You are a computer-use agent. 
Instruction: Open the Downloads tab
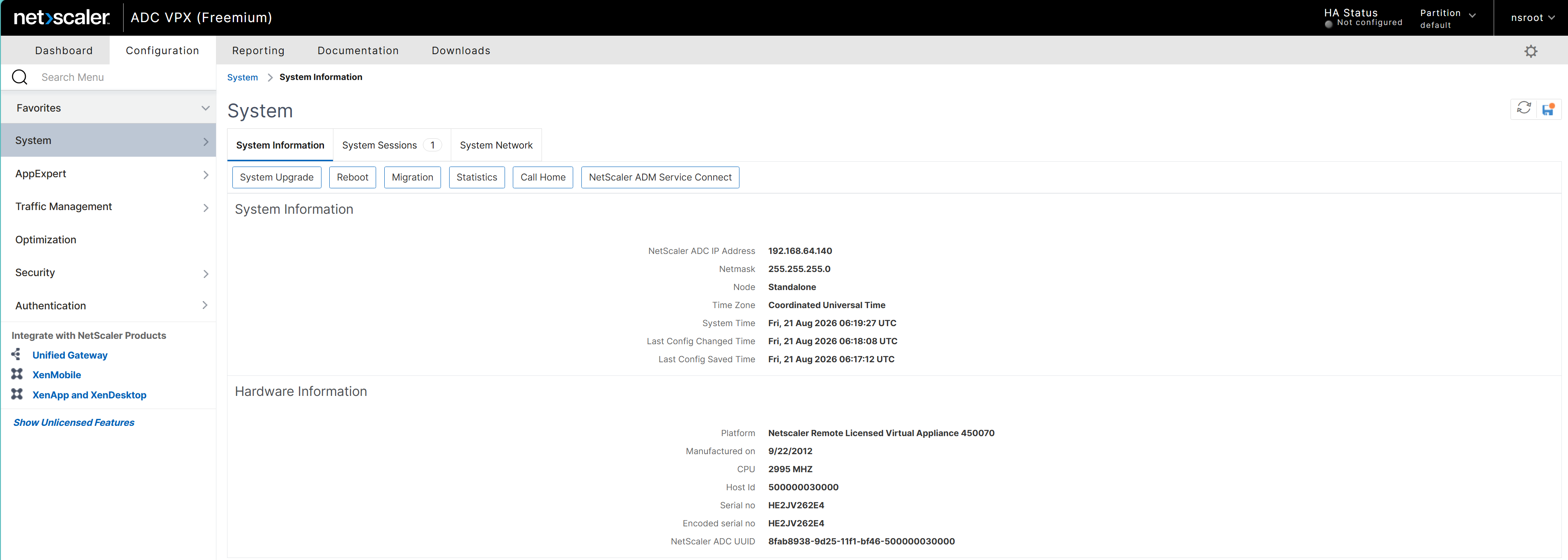pyautogui.click(x=461, y=50)
